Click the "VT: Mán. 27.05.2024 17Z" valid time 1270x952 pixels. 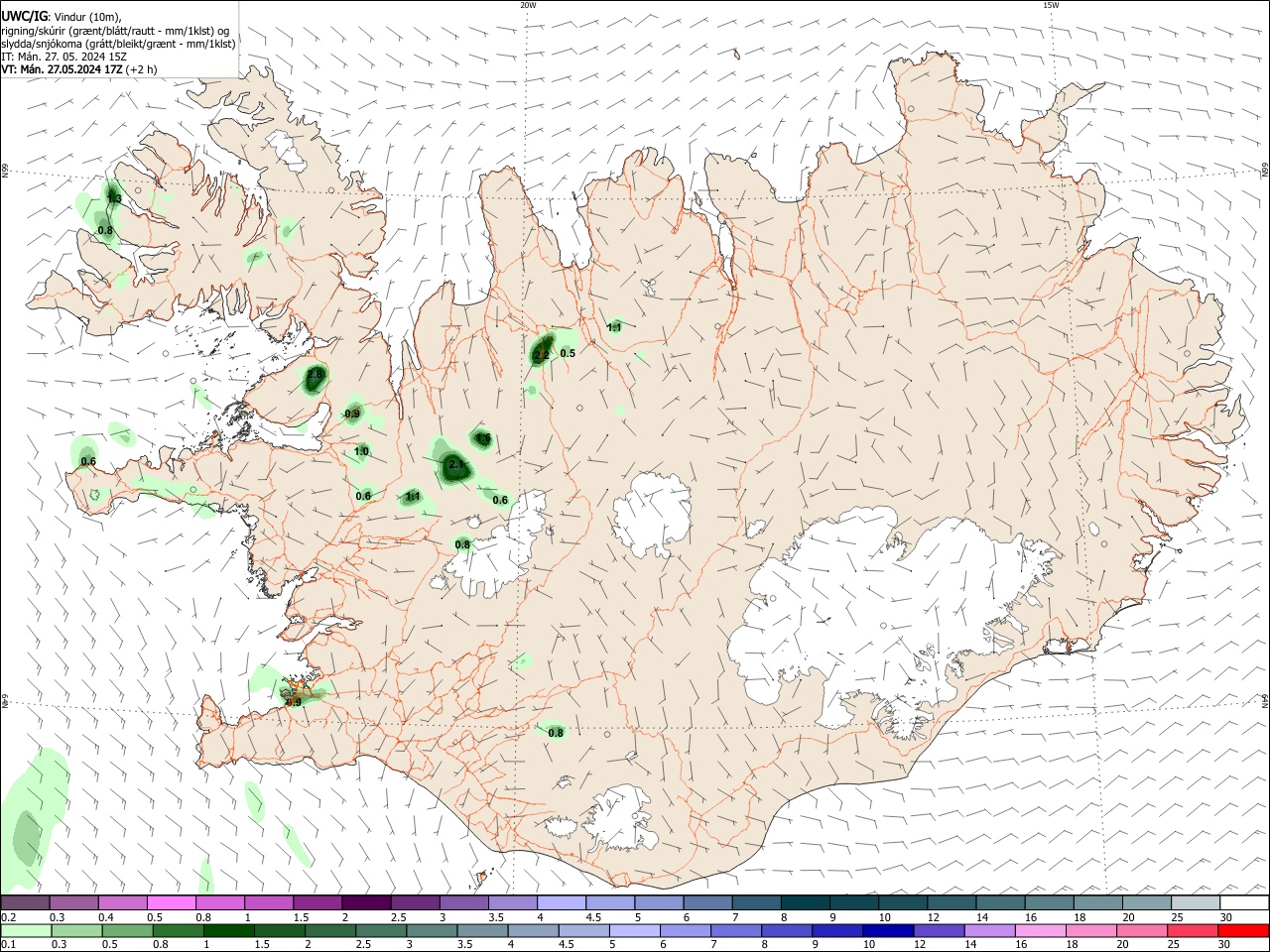62,69
